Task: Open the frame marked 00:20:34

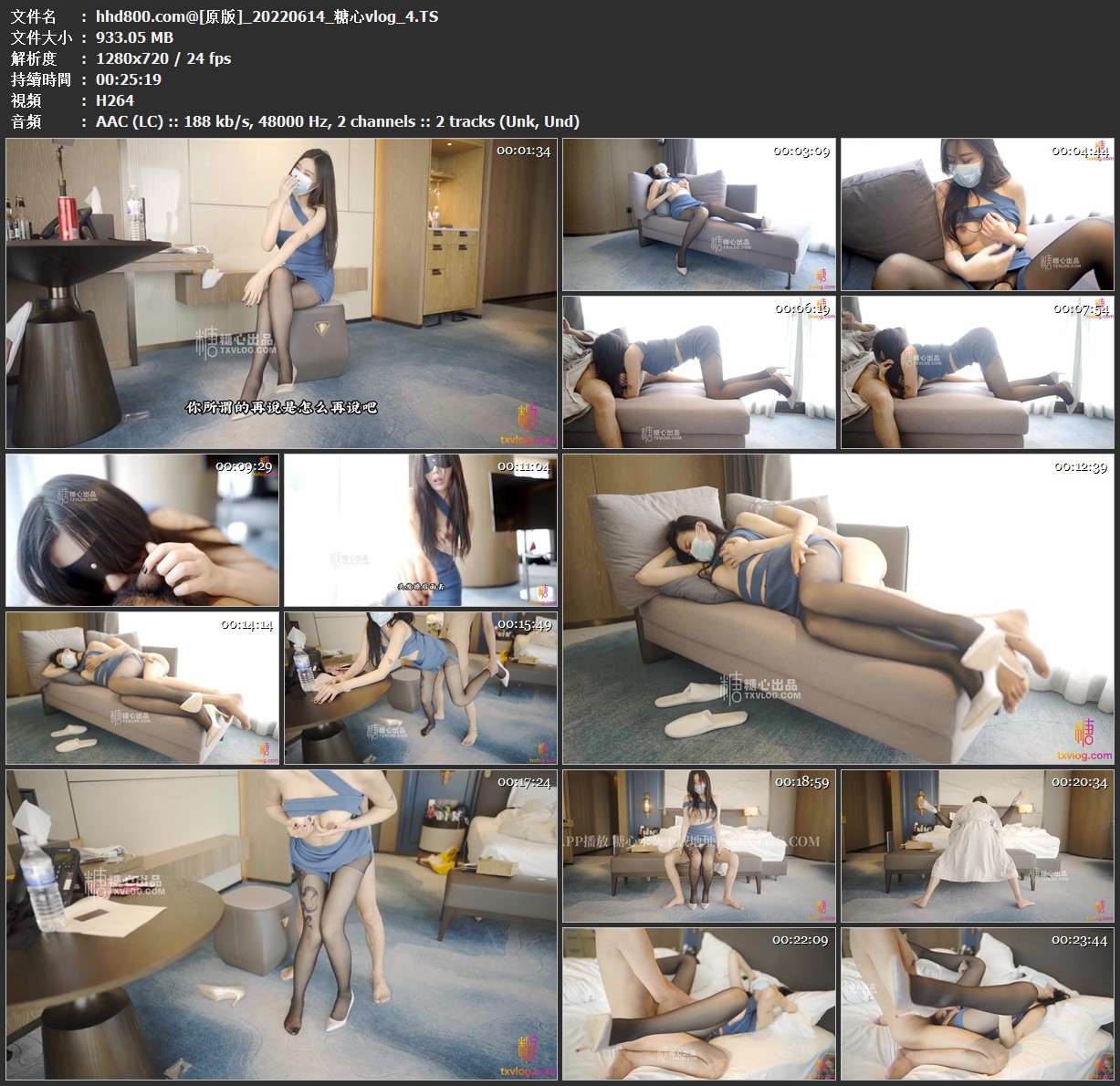Action: (977, 846)
